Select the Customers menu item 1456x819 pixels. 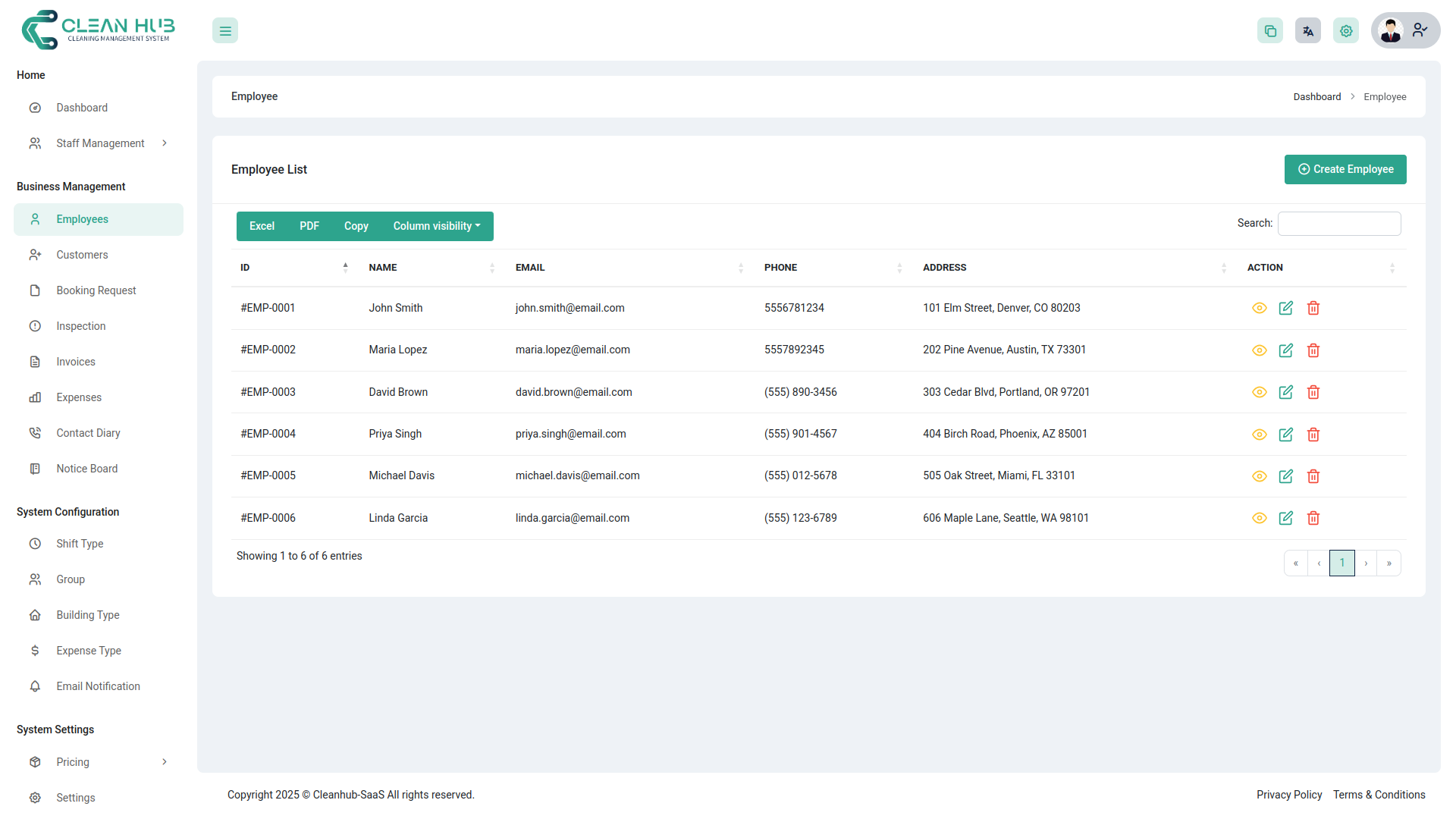81,255
